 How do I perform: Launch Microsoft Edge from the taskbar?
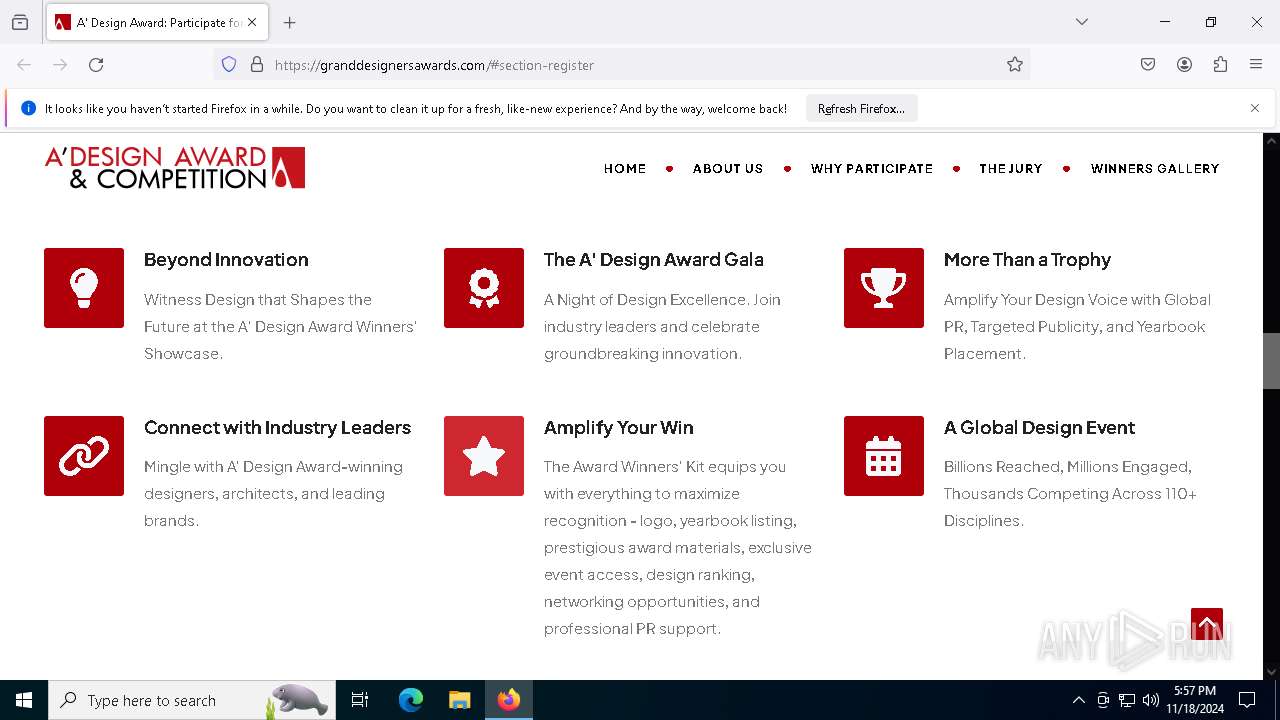point(411,700)
